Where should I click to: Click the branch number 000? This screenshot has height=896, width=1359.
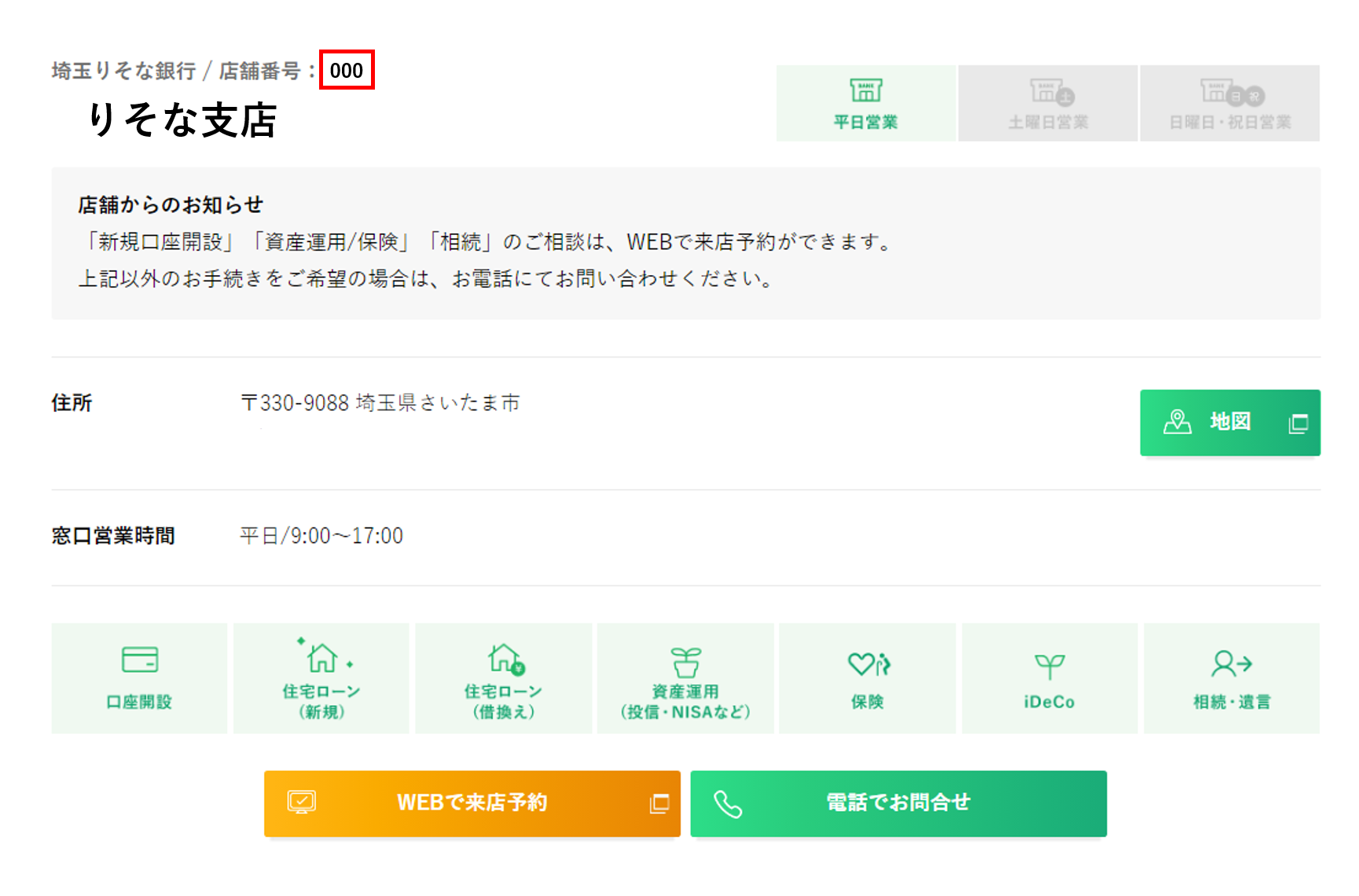click(x=347, y=70)
